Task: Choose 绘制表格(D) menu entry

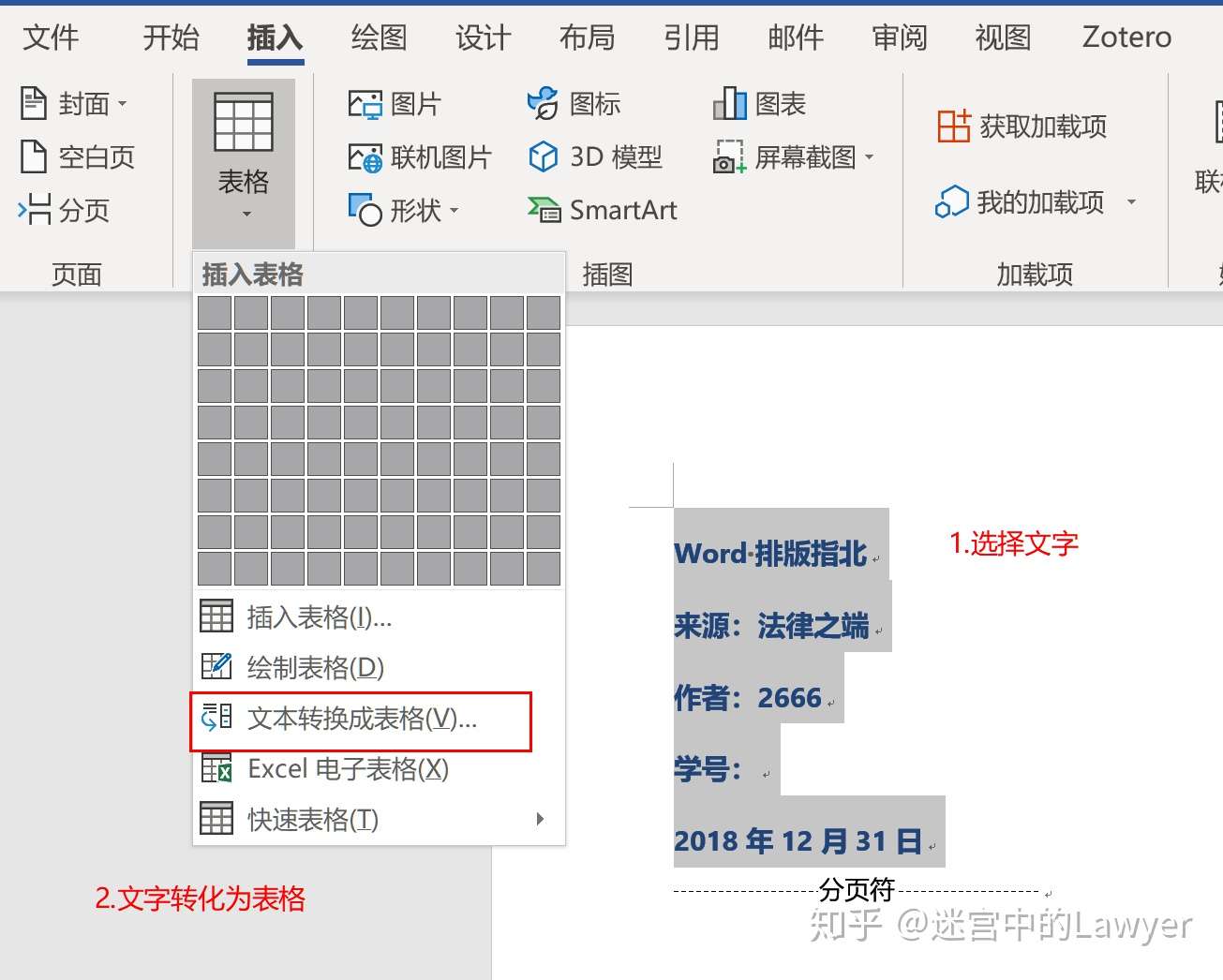Action: [x=379, y=667]
